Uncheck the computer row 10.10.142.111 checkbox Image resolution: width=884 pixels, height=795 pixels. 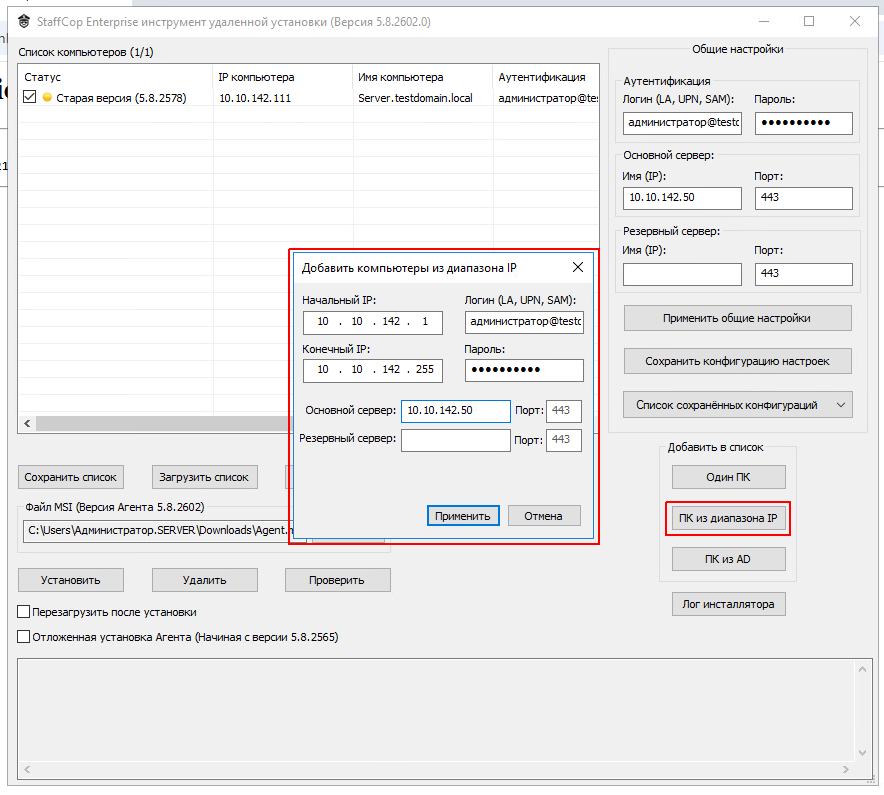(x=30, y=98)
